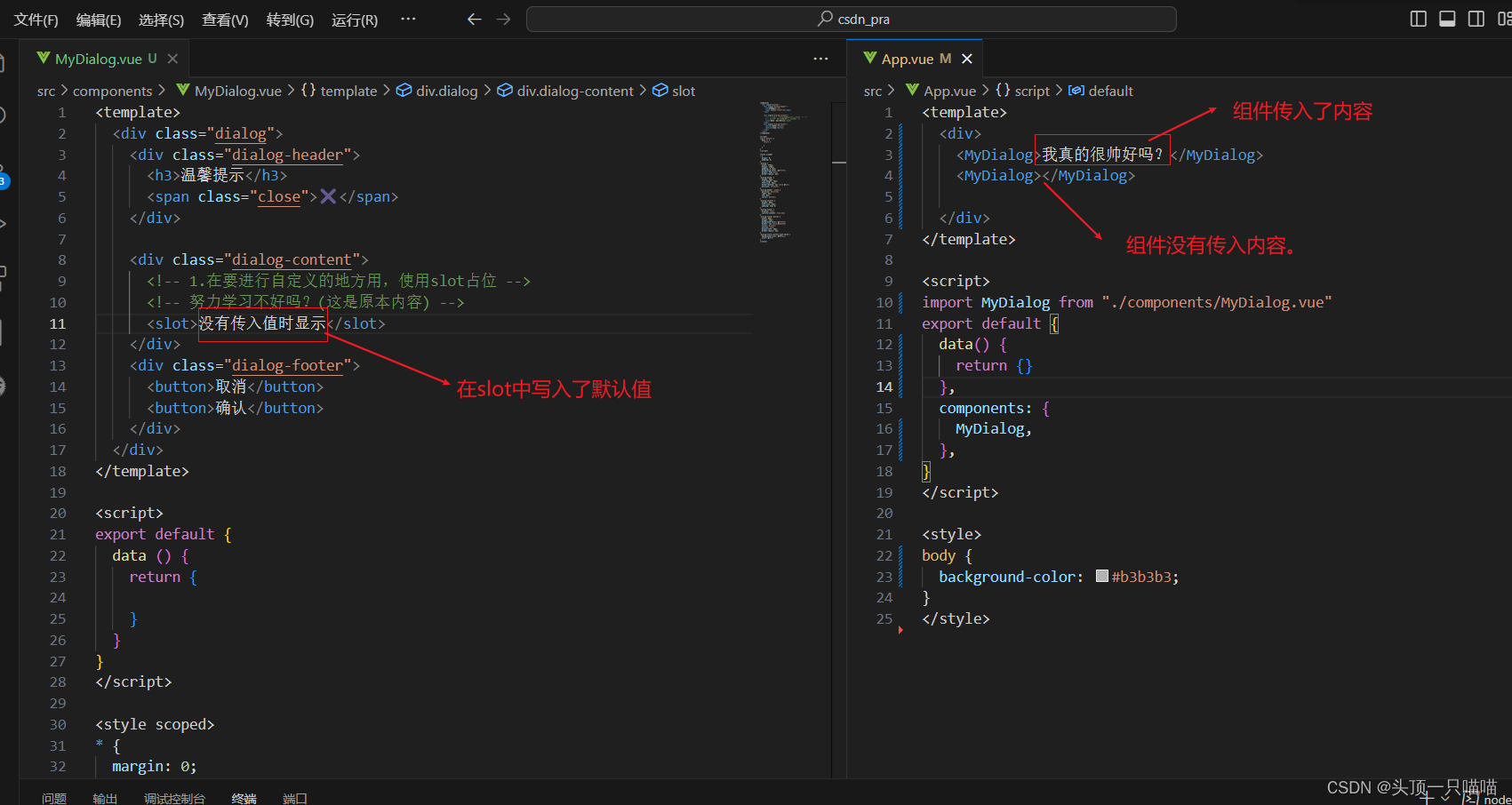Screen dimensions: 1512x805
Task: Click the 'components: {' line in App.vue
Action: pos(994,408)
